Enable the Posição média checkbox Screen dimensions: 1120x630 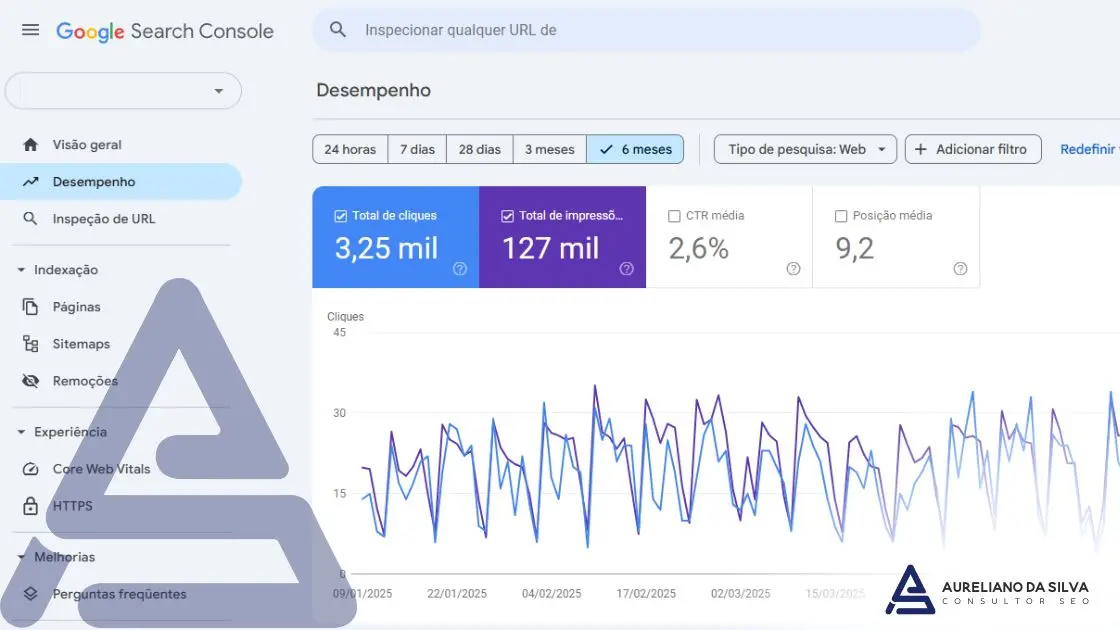tap(841, 216)
